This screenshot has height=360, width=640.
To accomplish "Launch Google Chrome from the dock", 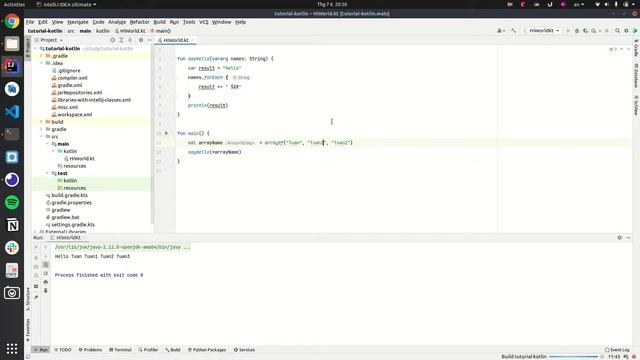I will (x=12, y=21).
